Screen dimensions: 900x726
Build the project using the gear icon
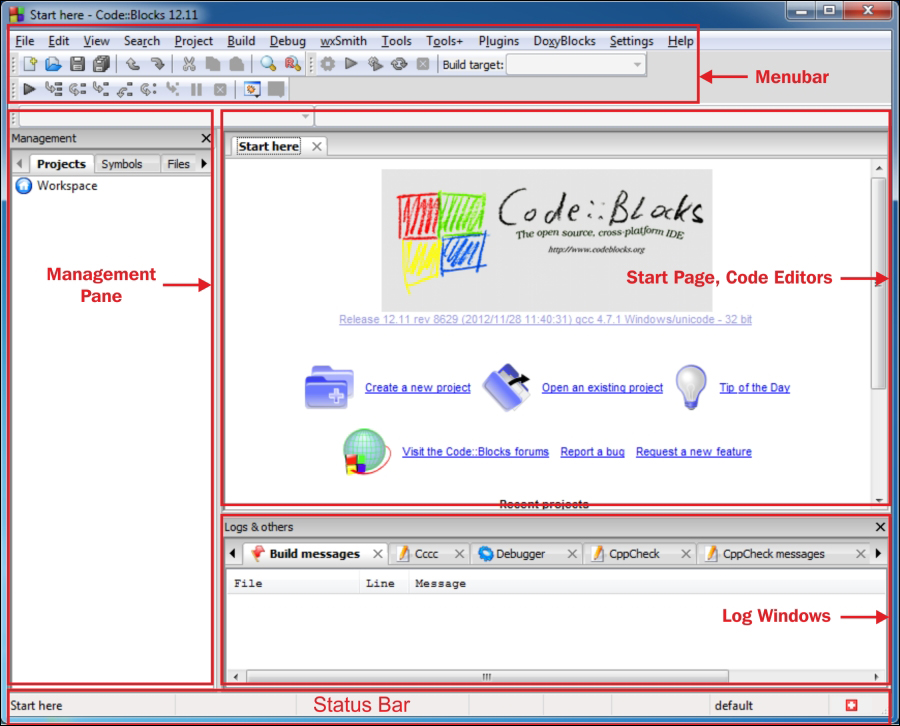pyautogui.click(x=328, y=64)
